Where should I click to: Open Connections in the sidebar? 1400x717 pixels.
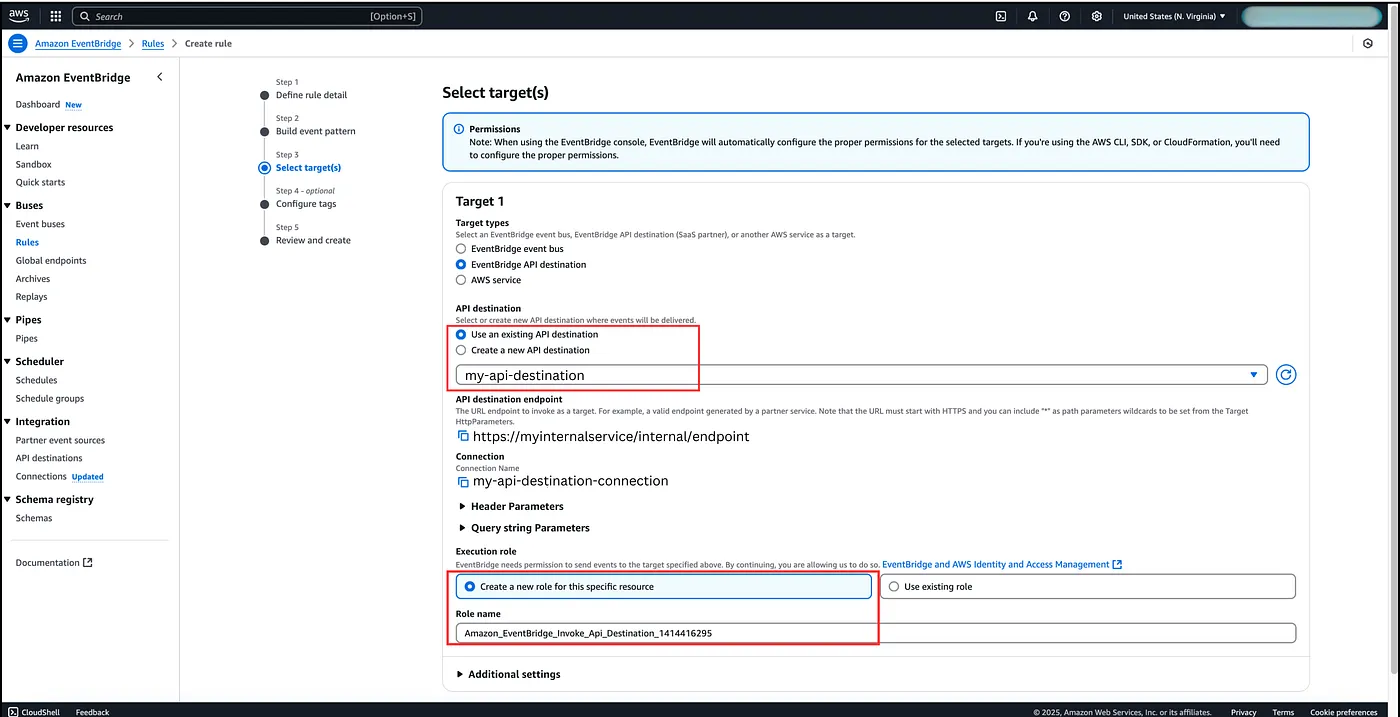(41, 476)
